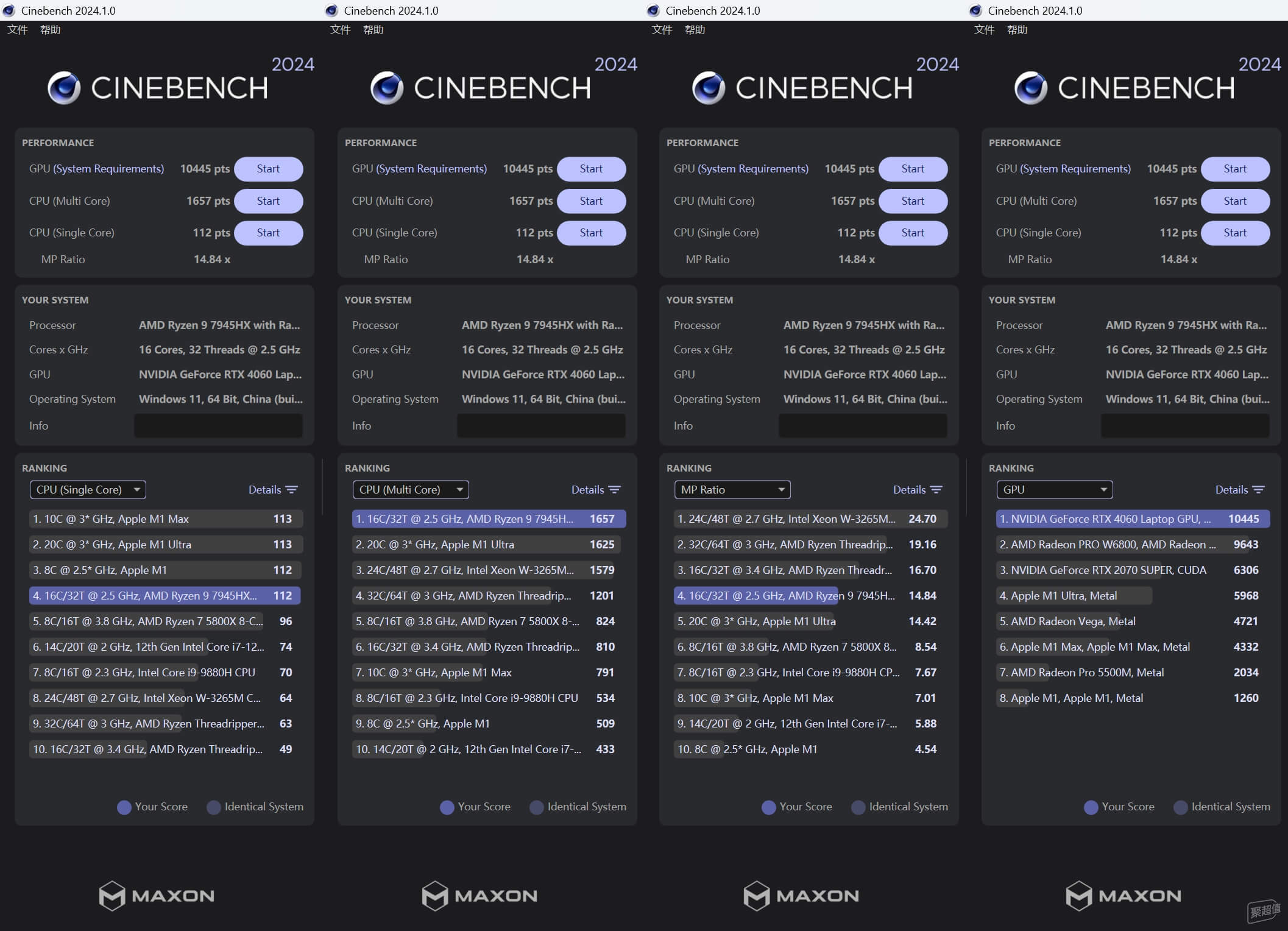Click Details link in the GPU ranking window
Image resolution: width=1288 pixels, height=931 pixels.
click(x=1231, y=490)
